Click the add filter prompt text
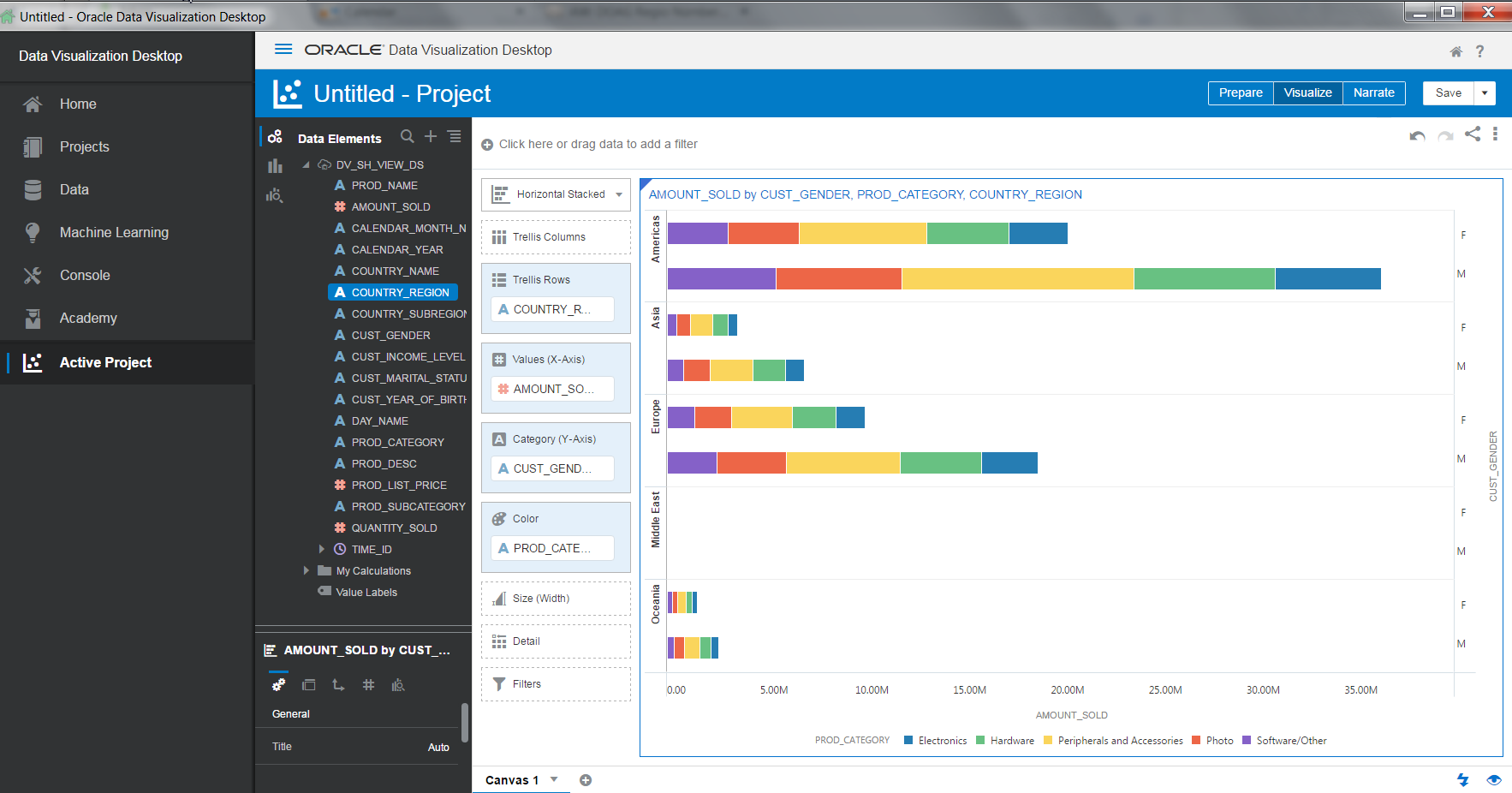 [598, 144]
